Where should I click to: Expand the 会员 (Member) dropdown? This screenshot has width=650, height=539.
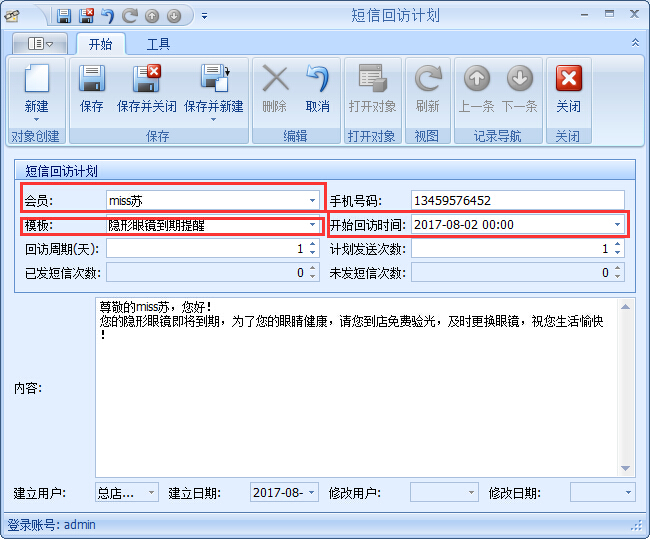click(x=313, y=201)
